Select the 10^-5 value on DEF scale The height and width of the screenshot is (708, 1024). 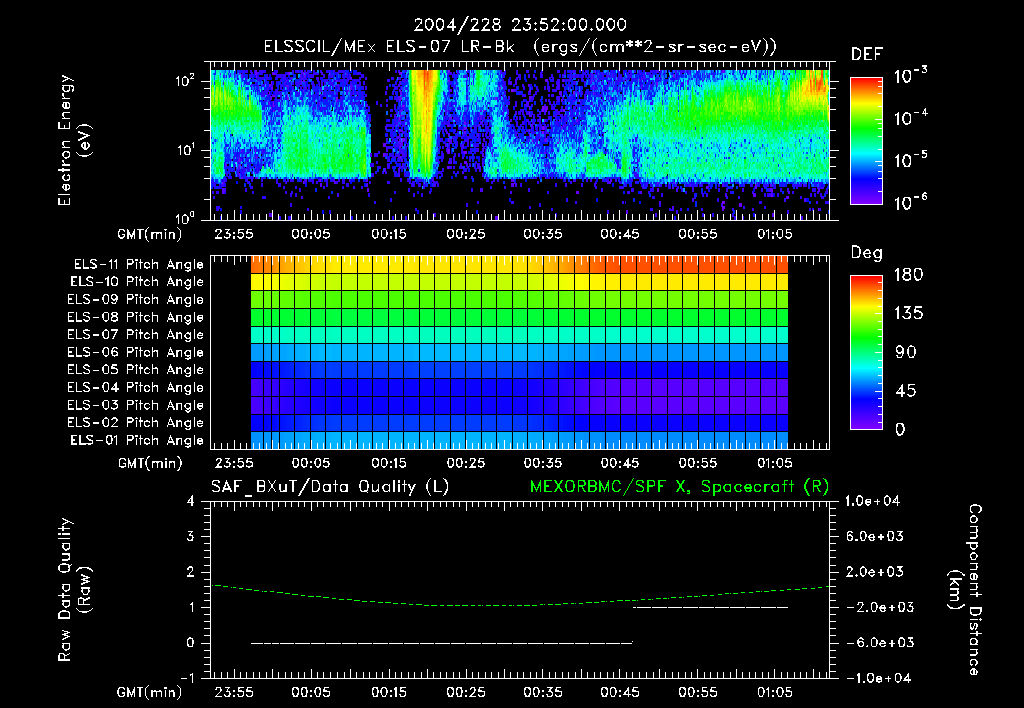pyautogui.click(x=910, y=160)
